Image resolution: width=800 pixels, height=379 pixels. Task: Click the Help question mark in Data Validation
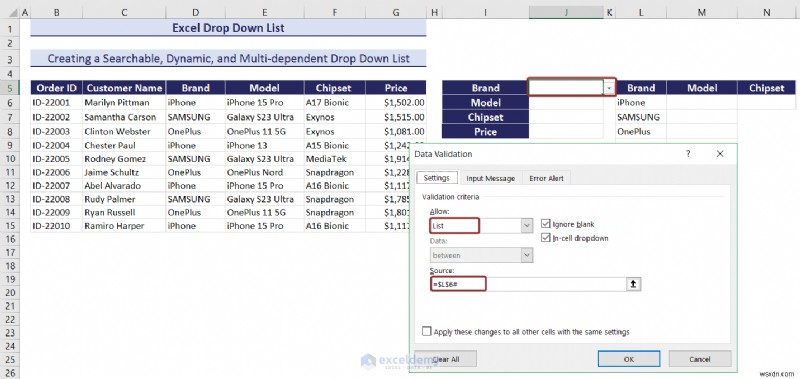688,154
